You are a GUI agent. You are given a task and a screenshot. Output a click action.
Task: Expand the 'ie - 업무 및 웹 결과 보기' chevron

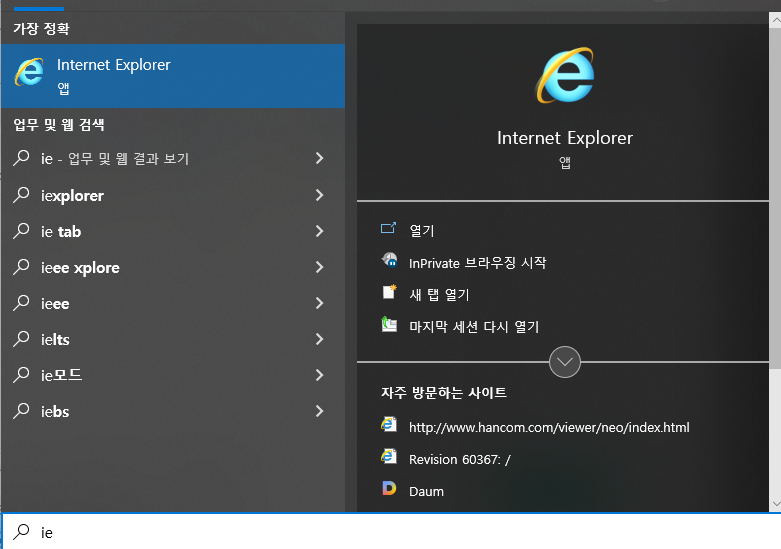320,158
